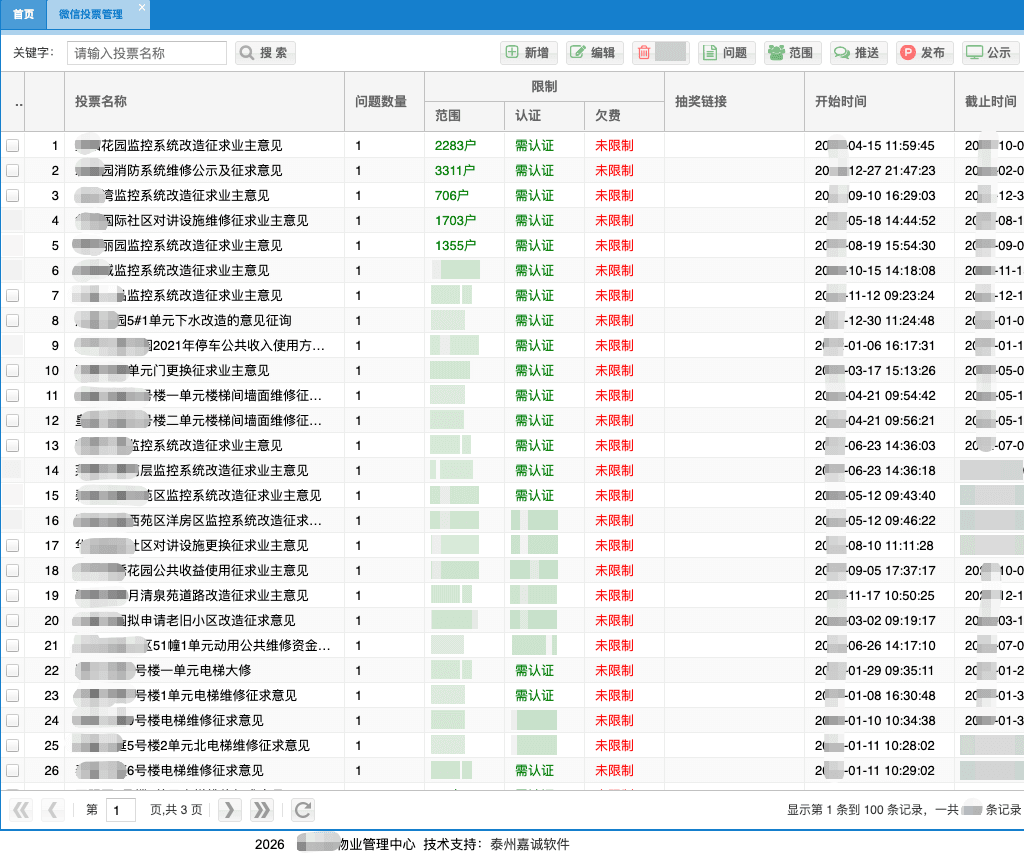Image resolution: width=1024 pixels, height=854 pixels.
Task: Click the 2283户 scope value
Action: 455,146
